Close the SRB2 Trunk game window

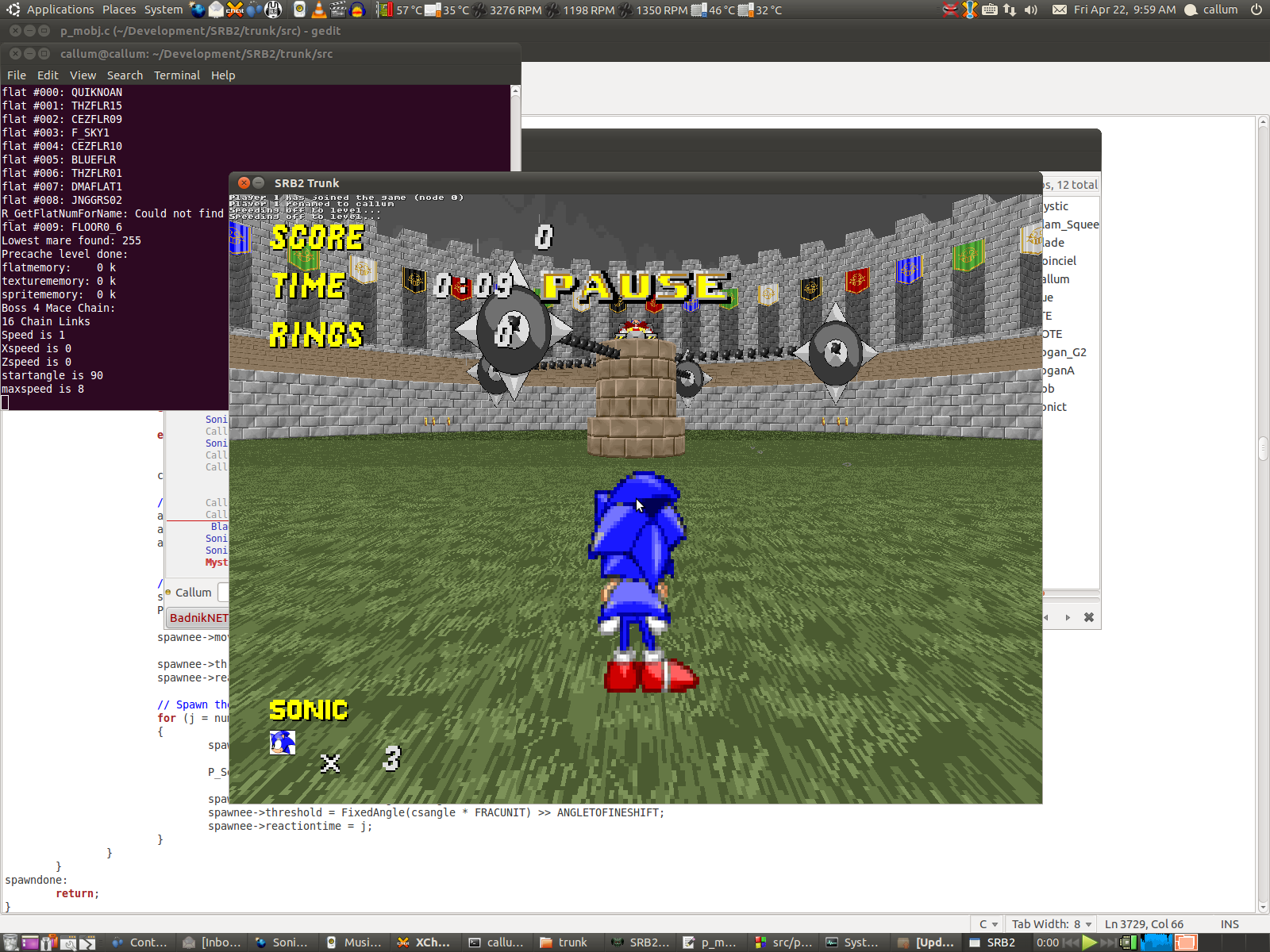244,182
